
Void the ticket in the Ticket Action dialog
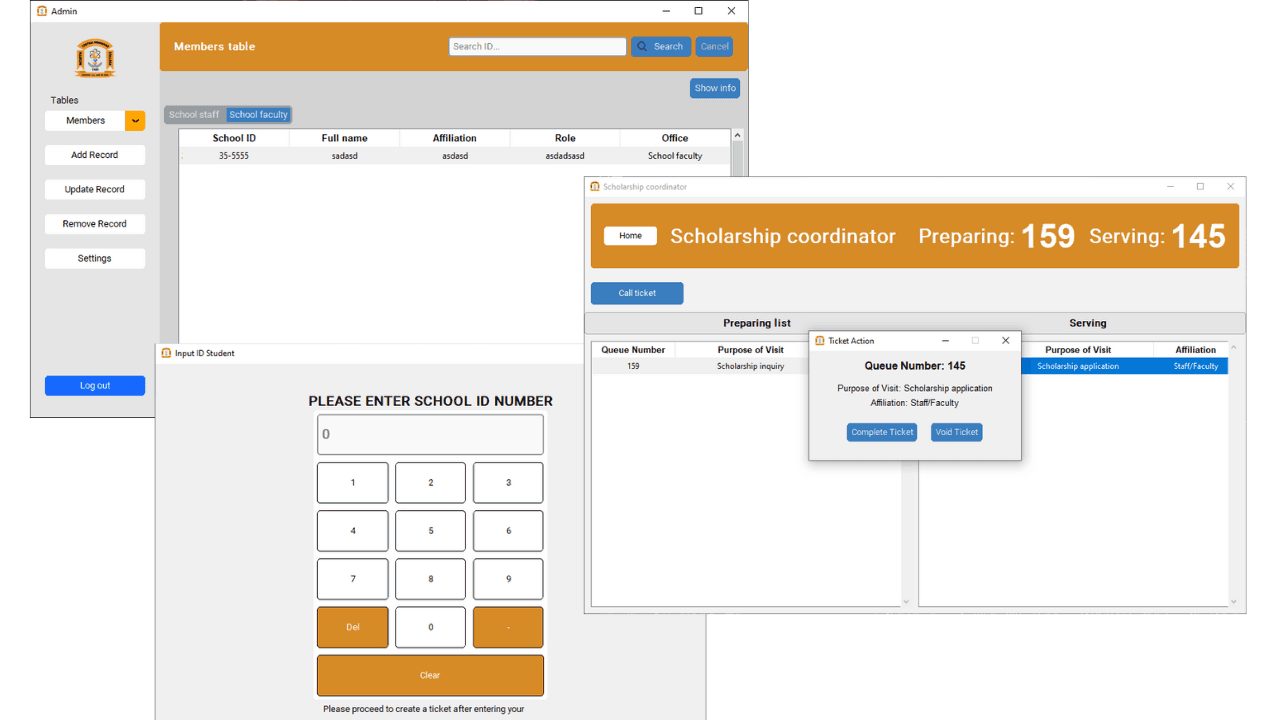point(956,432)
